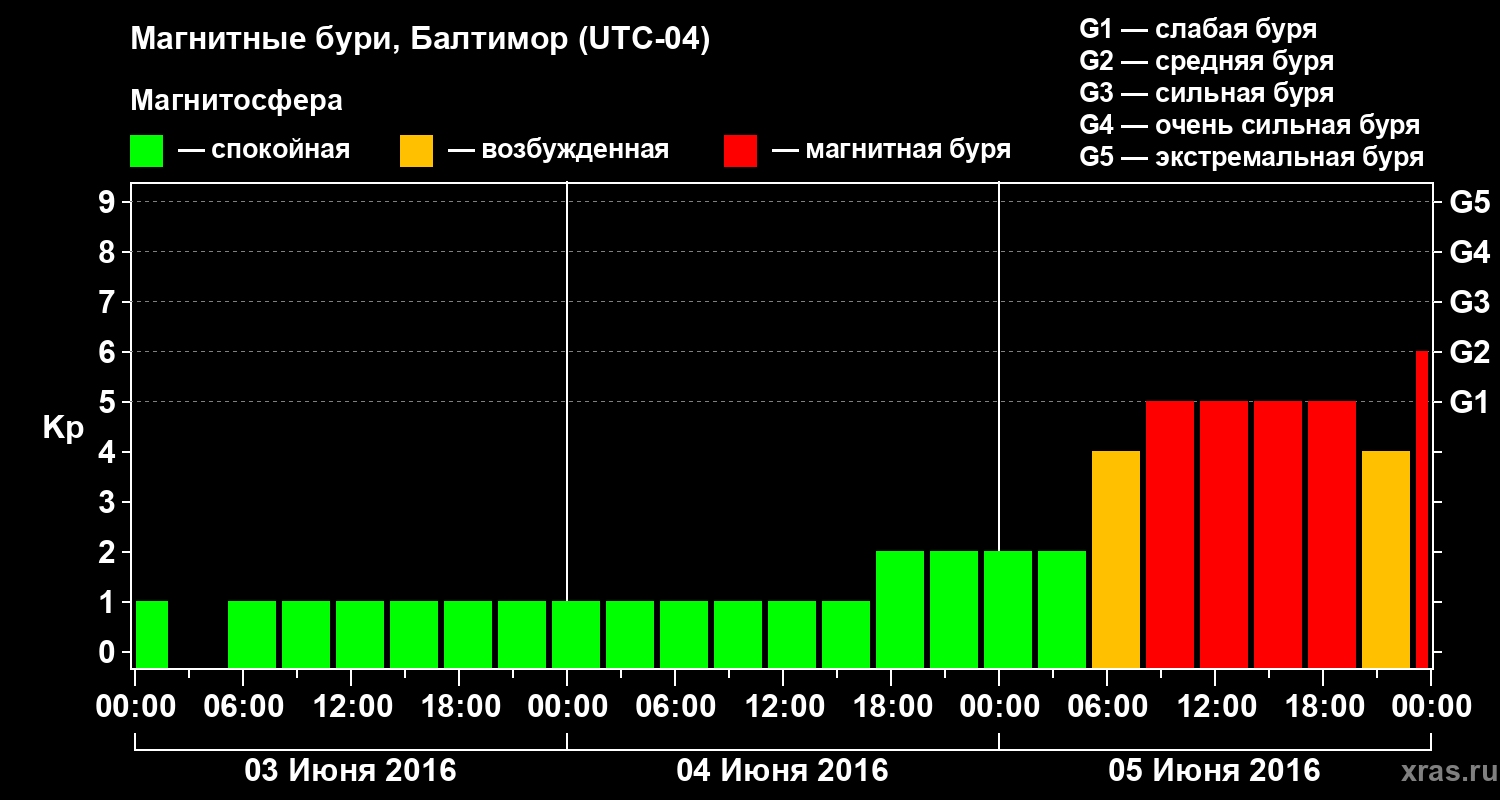Click the 'Kp' axis title
This screenshot has width=1500, height=800.
[63, 428]
